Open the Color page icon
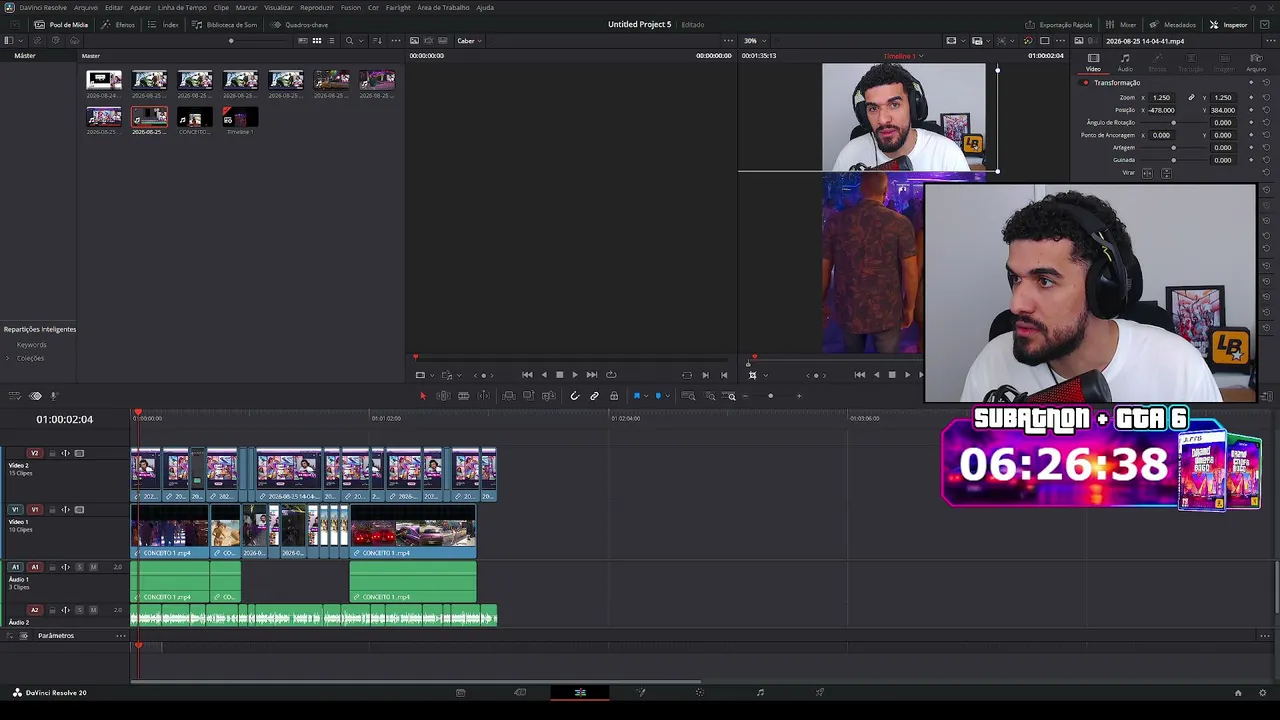Viewport: 1280px width, 720px height. click(699, 692)
